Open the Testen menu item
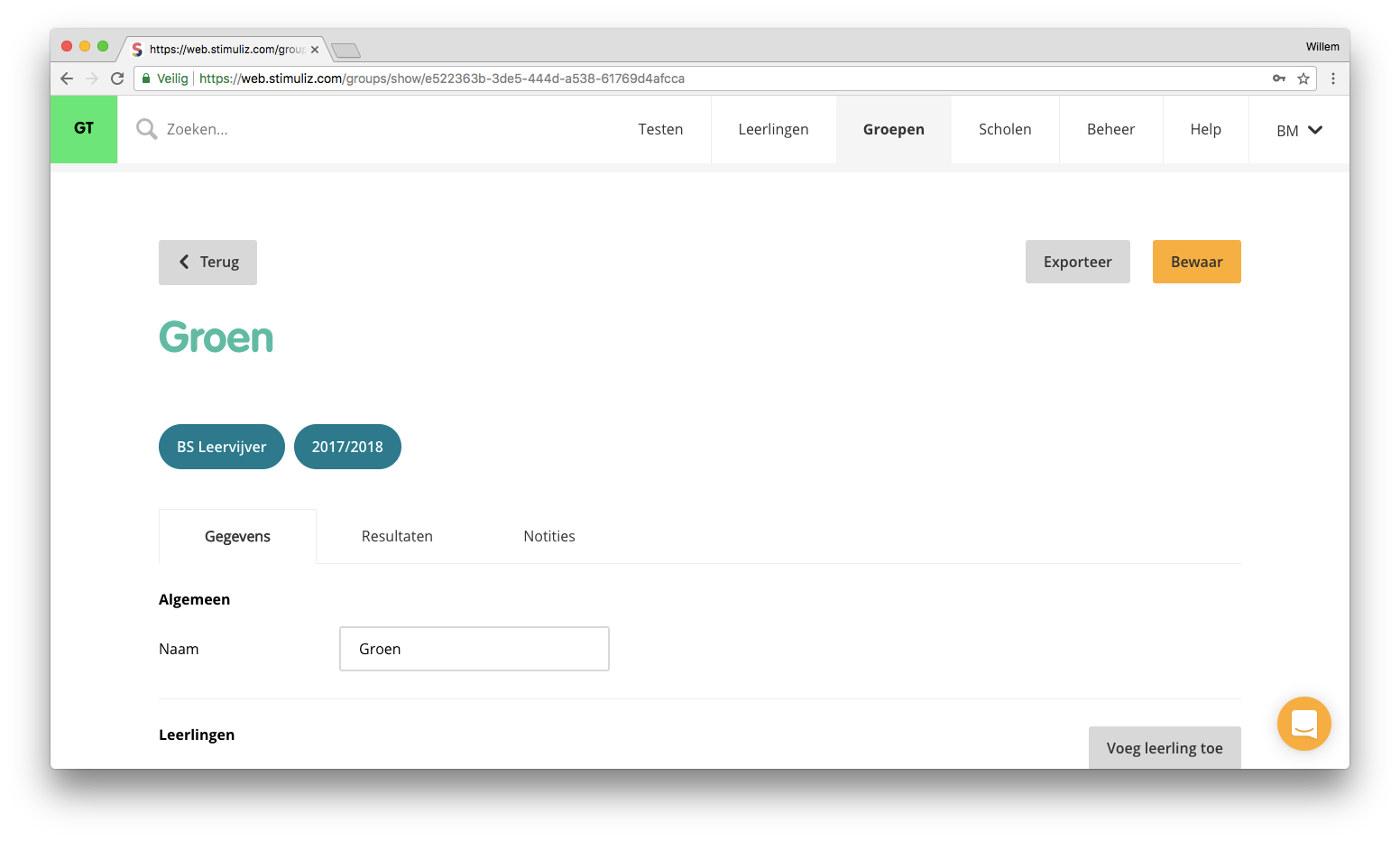 (660, 130)
